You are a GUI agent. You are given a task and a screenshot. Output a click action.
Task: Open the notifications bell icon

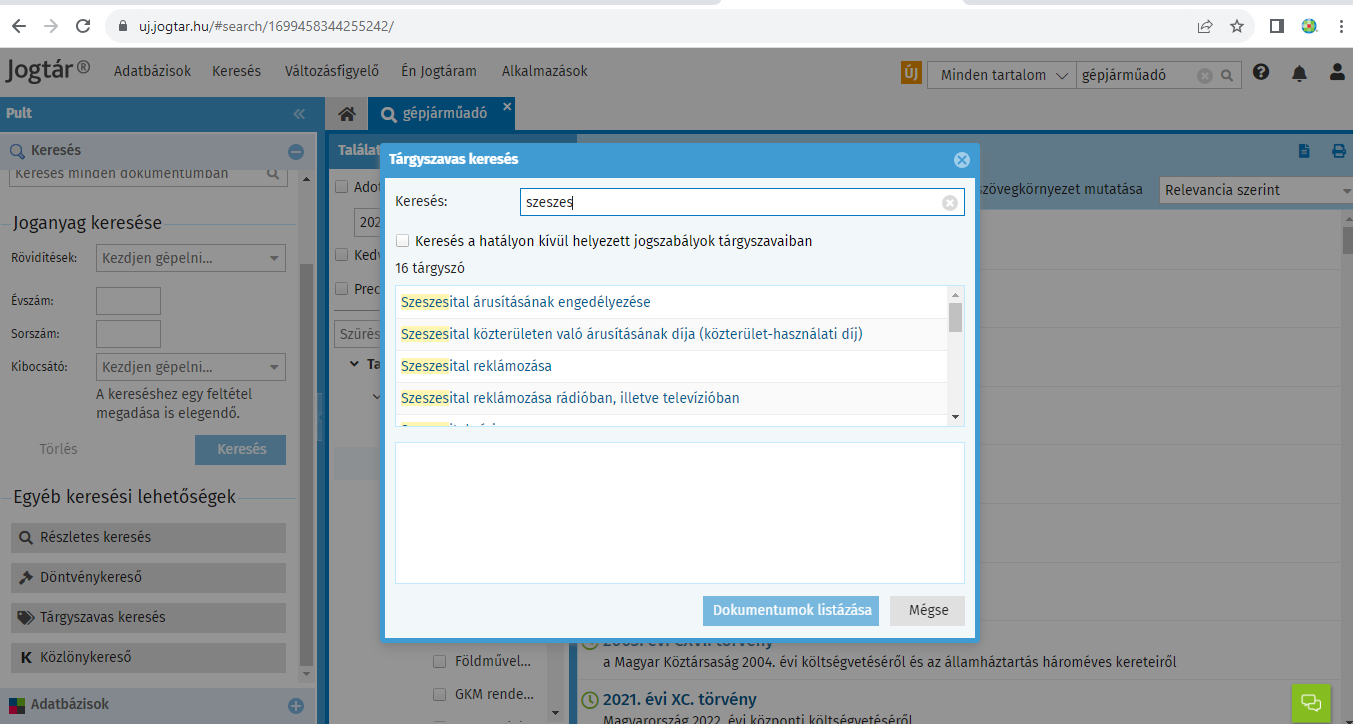(1299, 73)
